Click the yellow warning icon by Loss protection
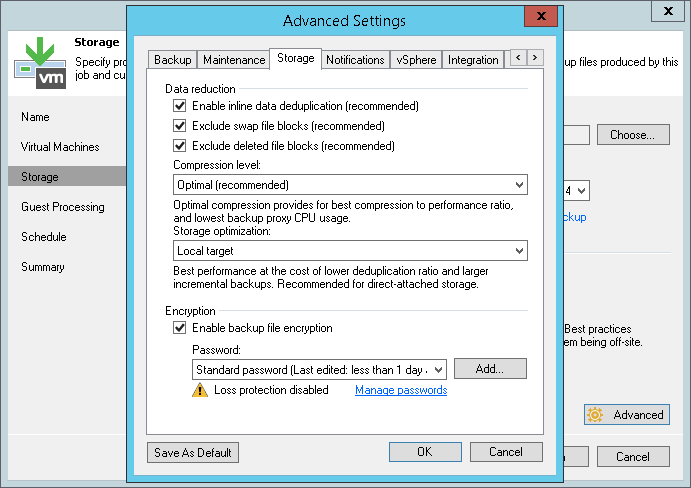Image resolution: width=691 pixels, height=488 pixels. (x=200, y=390)
